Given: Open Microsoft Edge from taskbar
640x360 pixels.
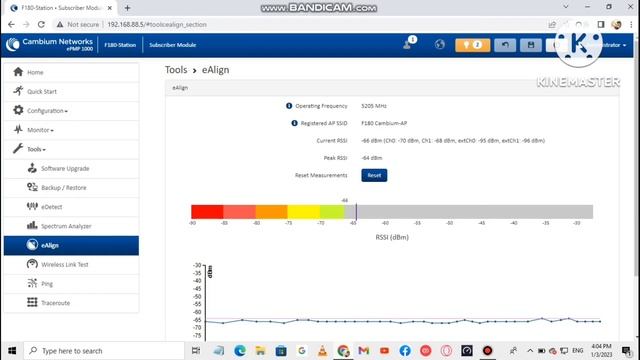Looking at the screenshot, I should pyautogui.click(x=240, y=351).
